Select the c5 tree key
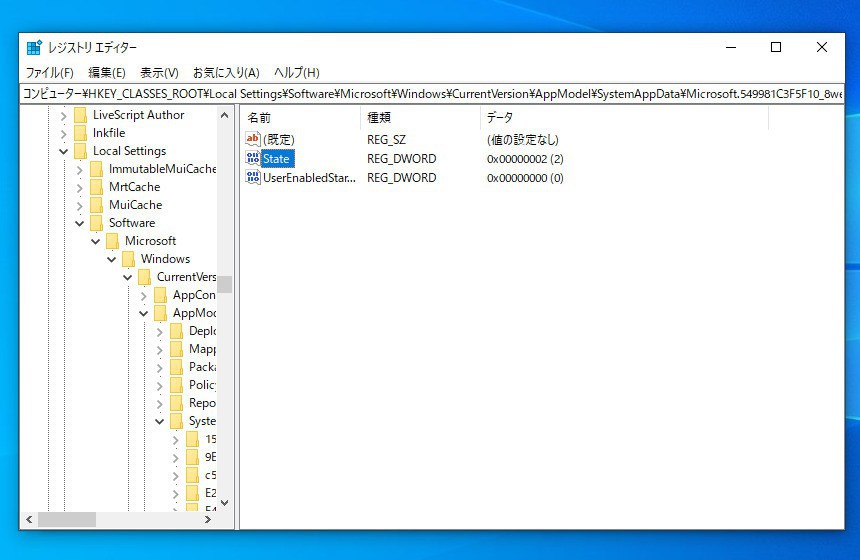The height and width of the screenshot is (560, 860). 211,475
